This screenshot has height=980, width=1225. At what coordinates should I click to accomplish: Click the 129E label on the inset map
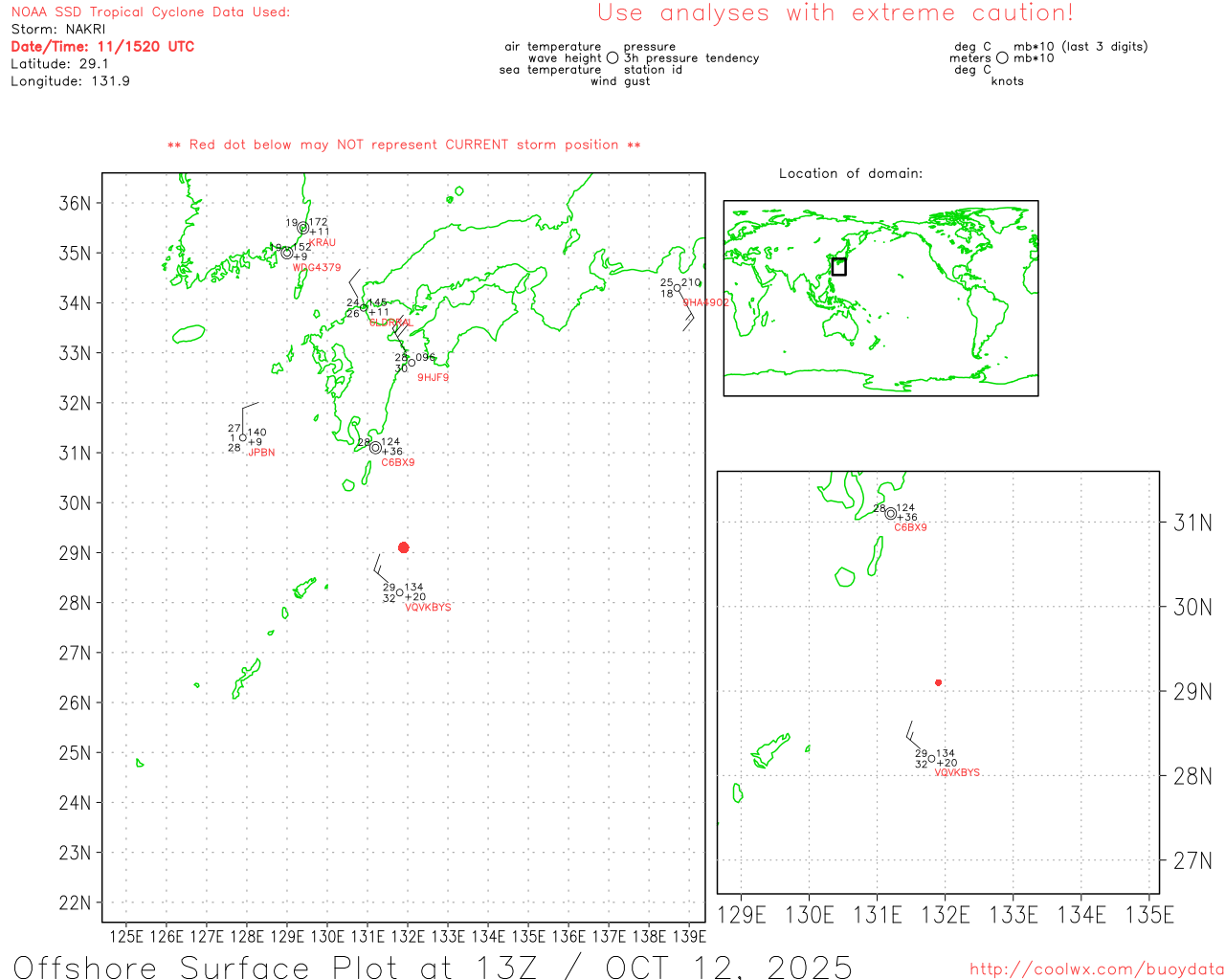click(742, 916)
